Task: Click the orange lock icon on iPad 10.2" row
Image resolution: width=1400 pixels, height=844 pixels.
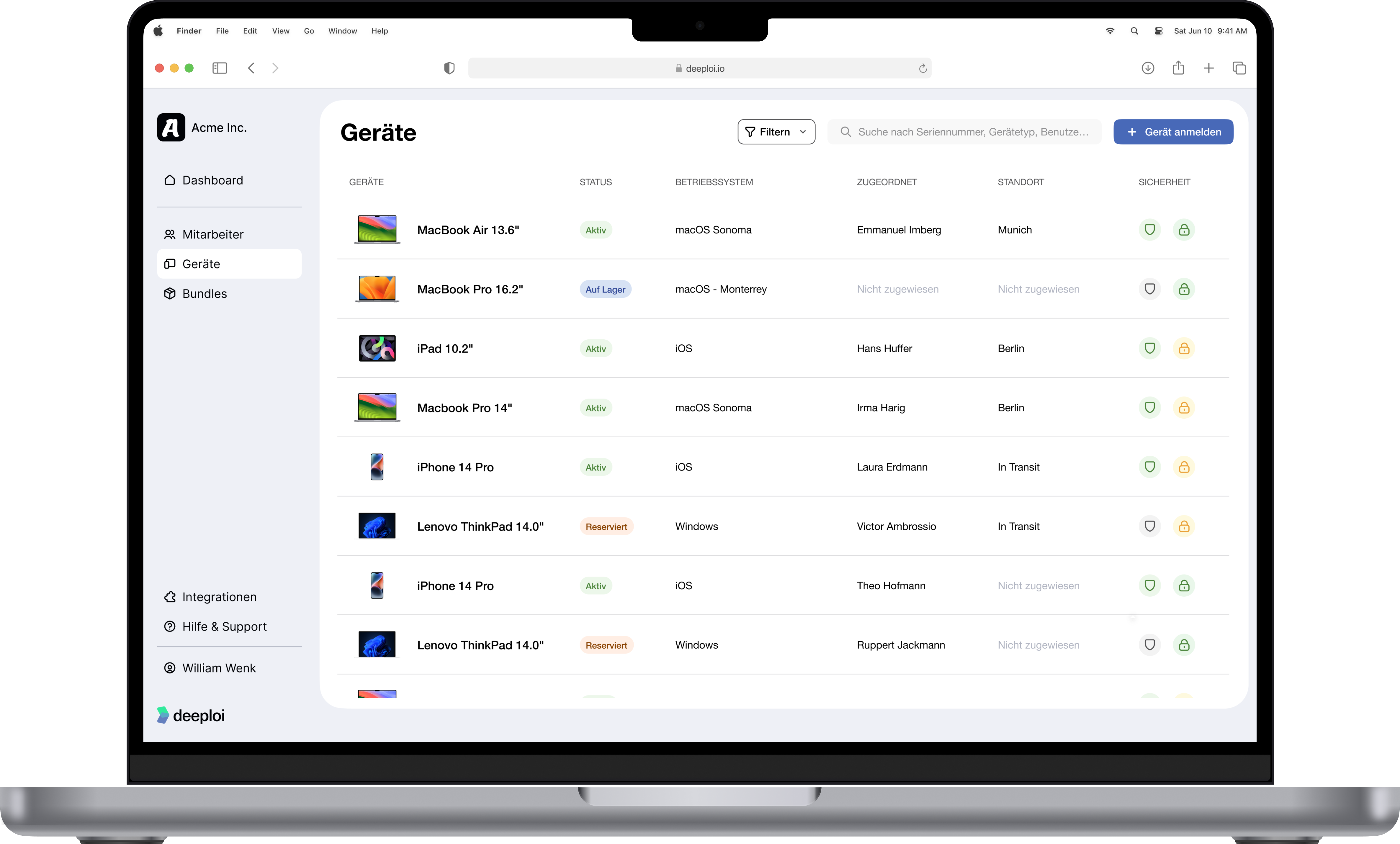Action: click(1183, 349)
